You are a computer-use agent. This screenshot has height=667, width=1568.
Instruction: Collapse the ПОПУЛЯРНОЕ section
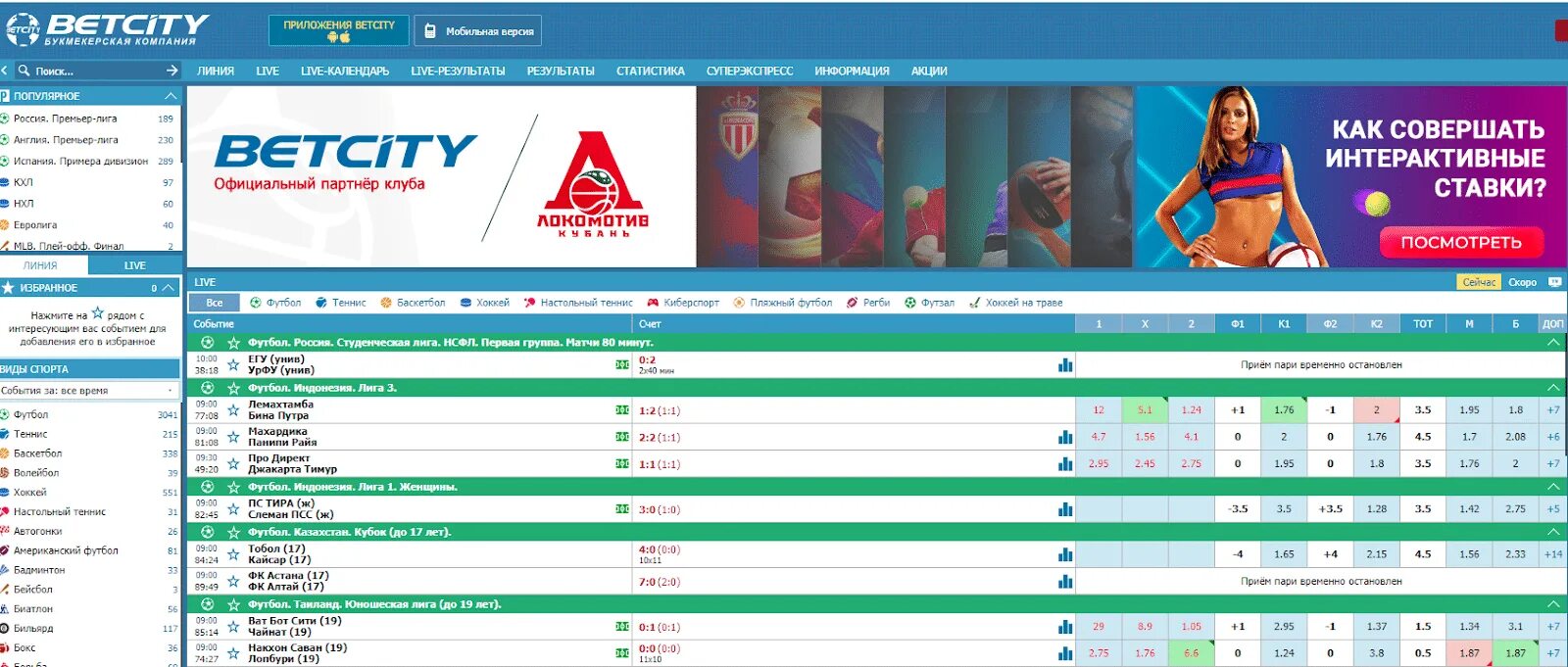pyautogui.click(x=171, y=96)
